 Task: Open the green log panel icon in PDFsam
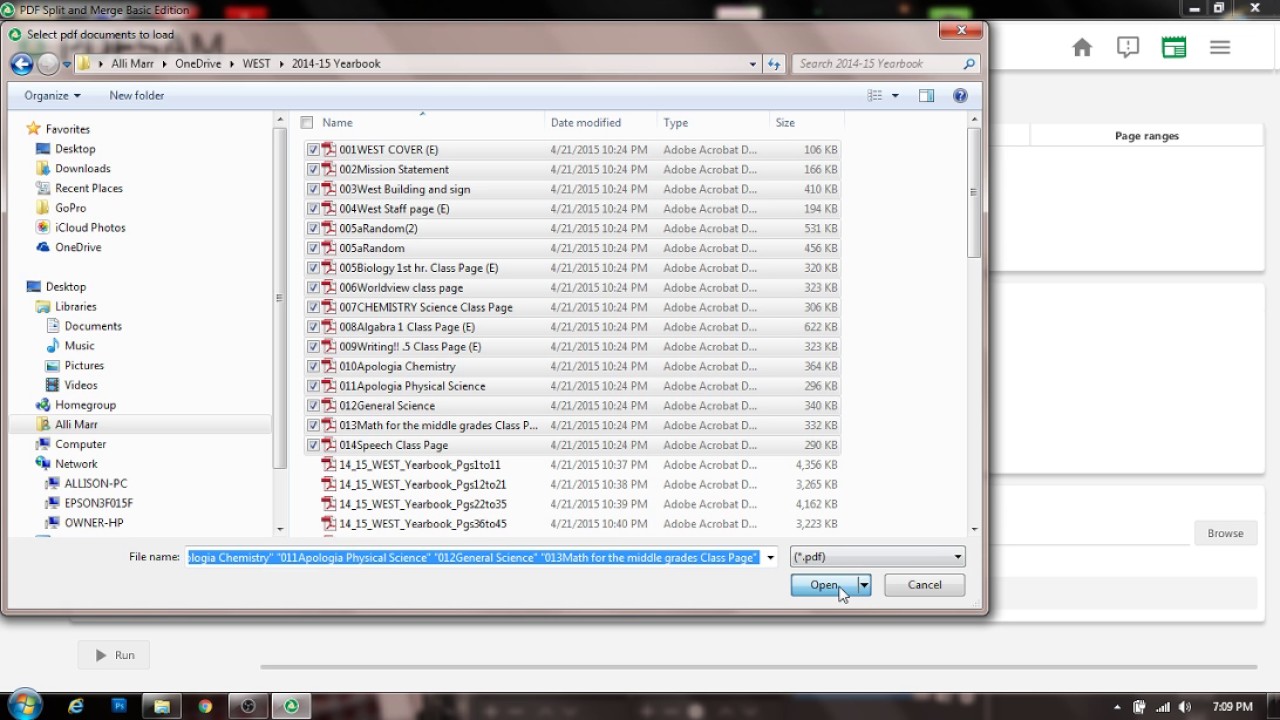[1174, 48]
